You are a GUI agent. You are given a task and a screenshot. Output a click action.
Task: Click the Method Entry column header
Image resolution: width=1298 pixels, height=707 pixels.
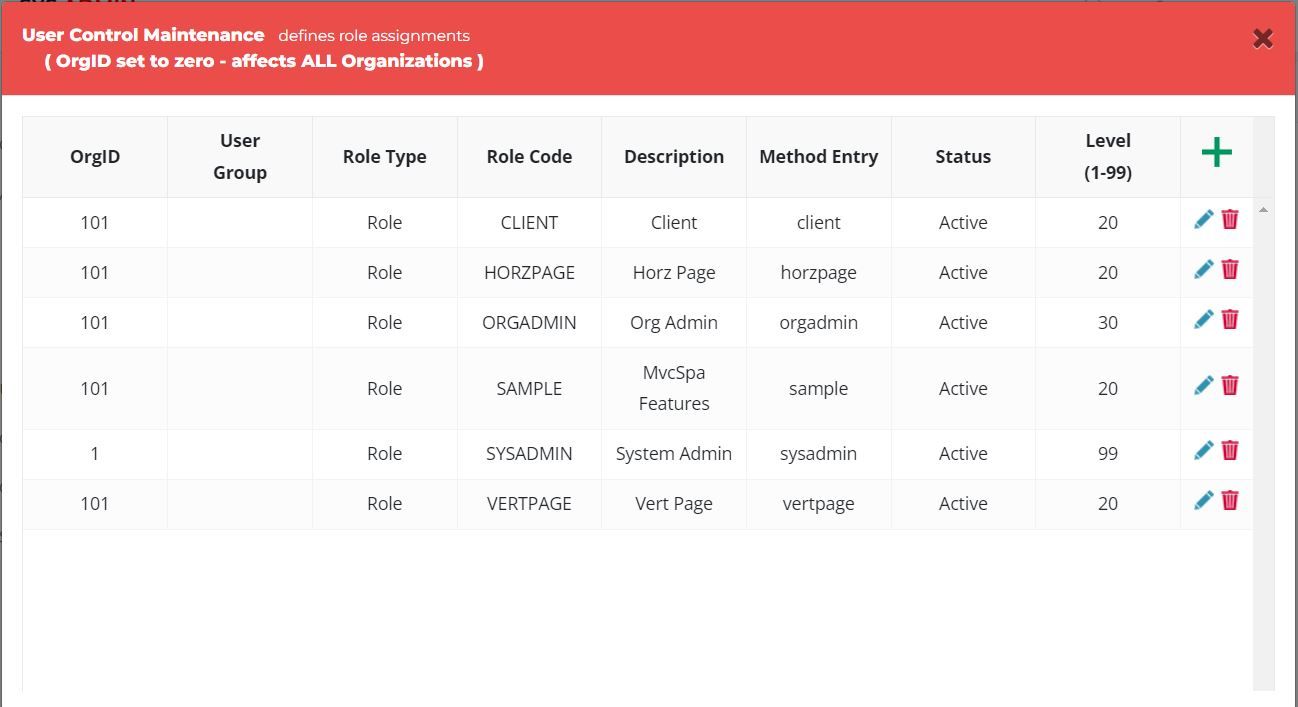pyautogui.click(x=818, y=157)
